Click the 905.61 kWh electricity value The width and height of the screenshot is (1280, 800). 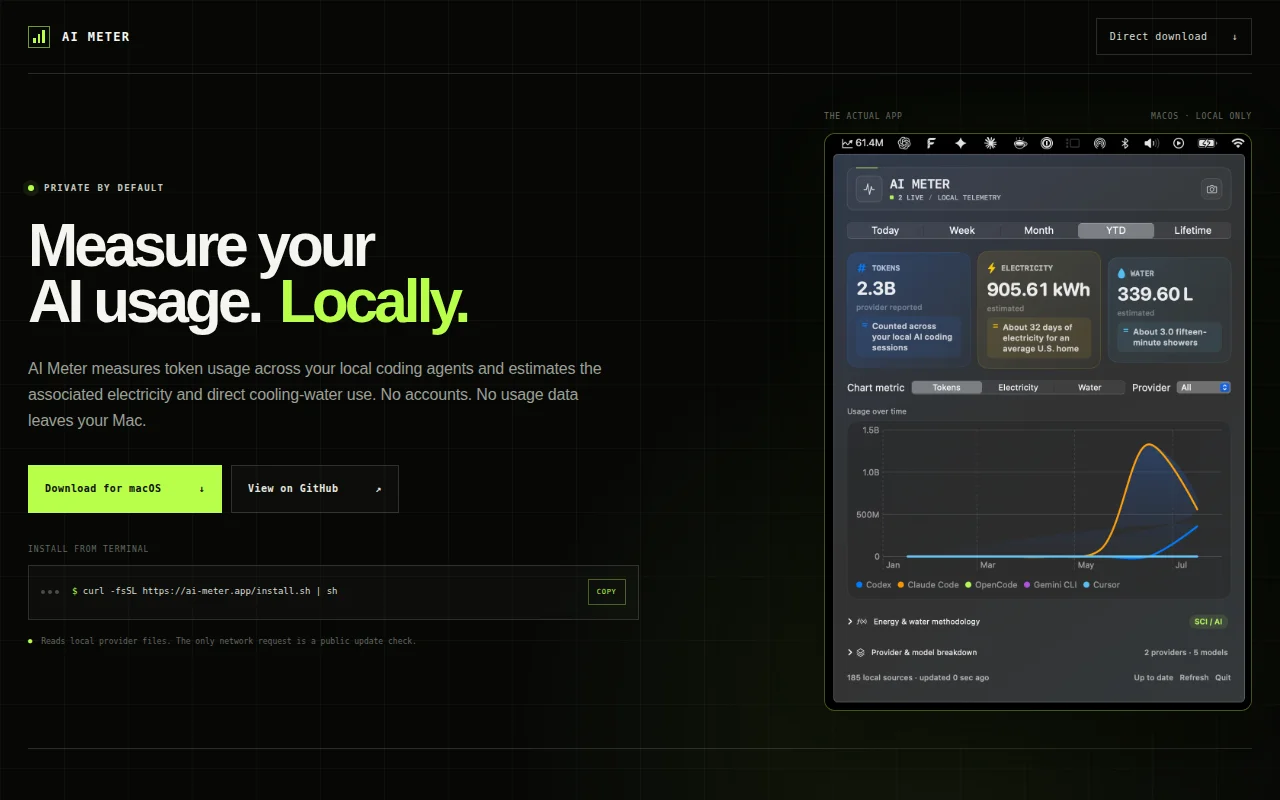pos(1038,289)
